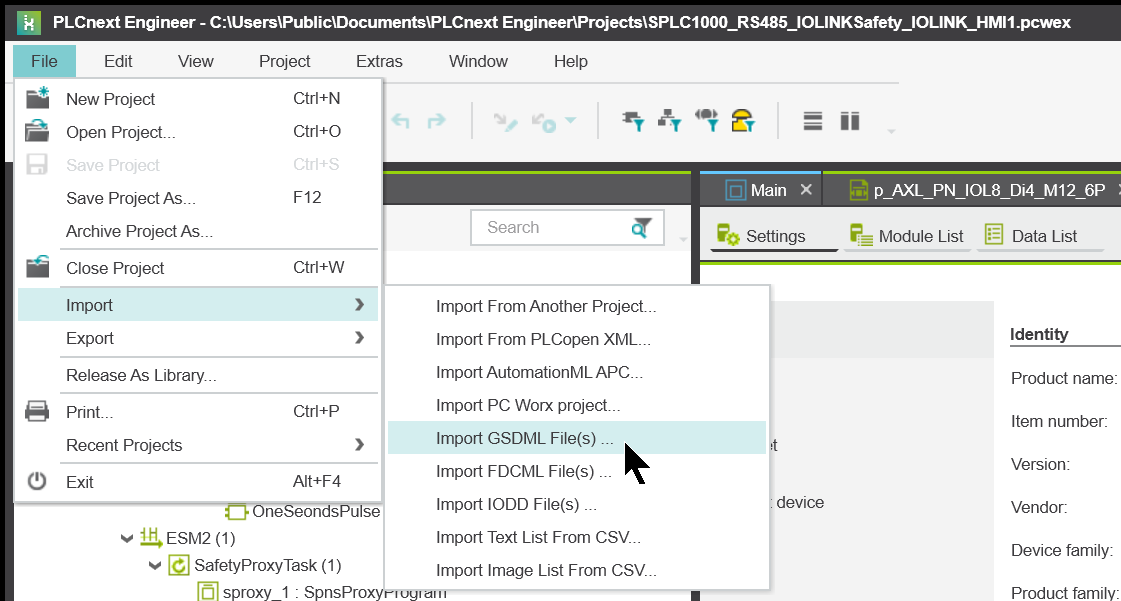
Task: Open the toolbar overflow dropdown arrow
Action: tap(891, 131)
